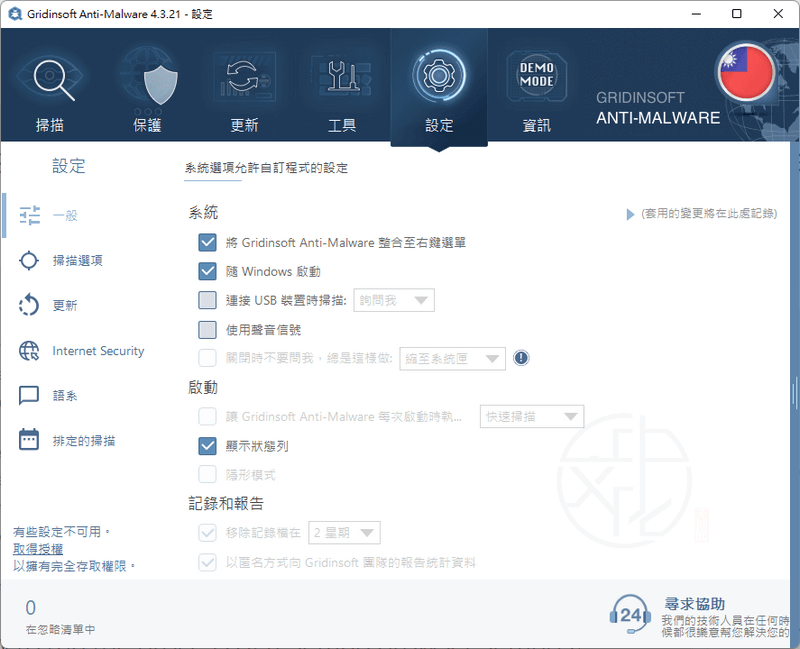Click the blue exclamation info icon
The height and width of the screenshot is (649, 800).
[521, 358]
